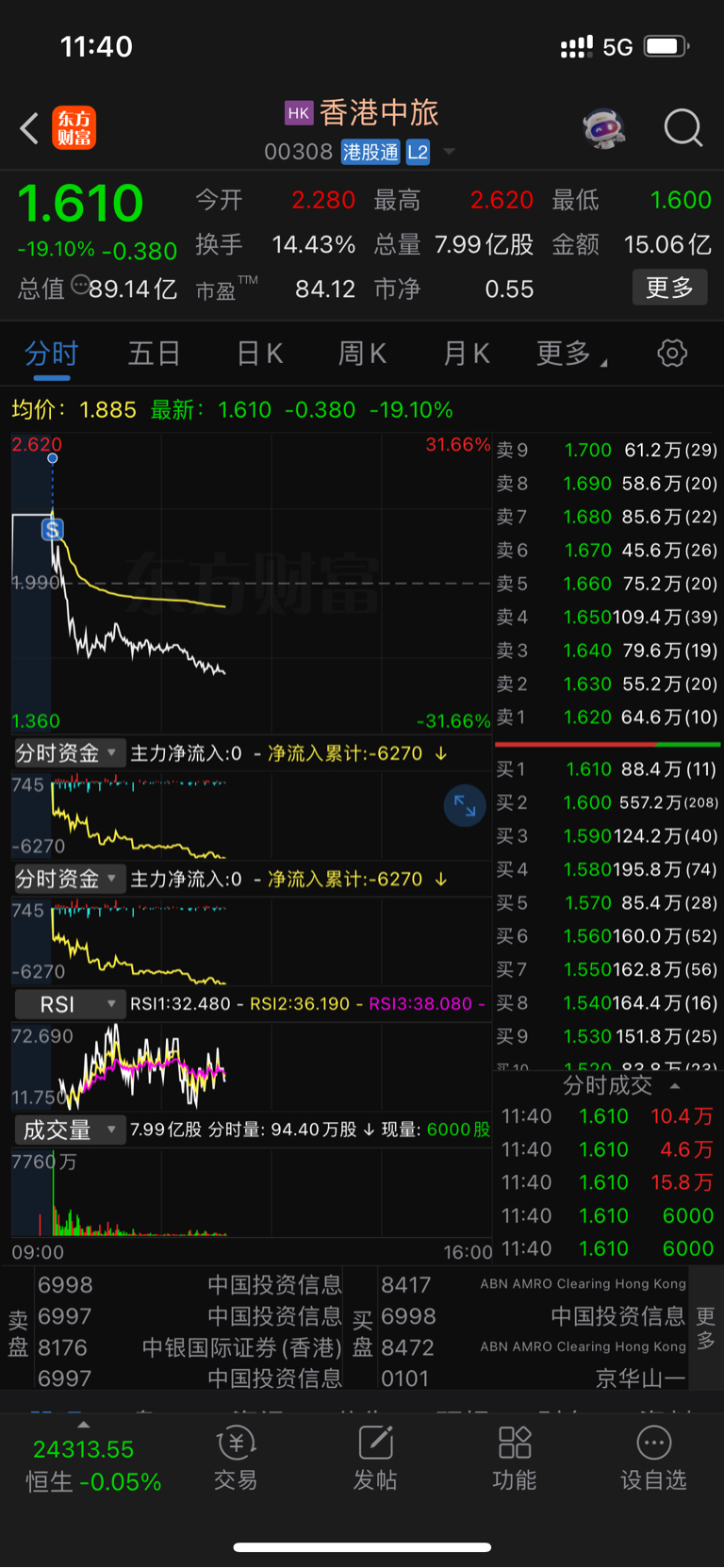
Task: Tap seller broker 8176 中银国际证券(香港)
Action: coord(189,1347)
